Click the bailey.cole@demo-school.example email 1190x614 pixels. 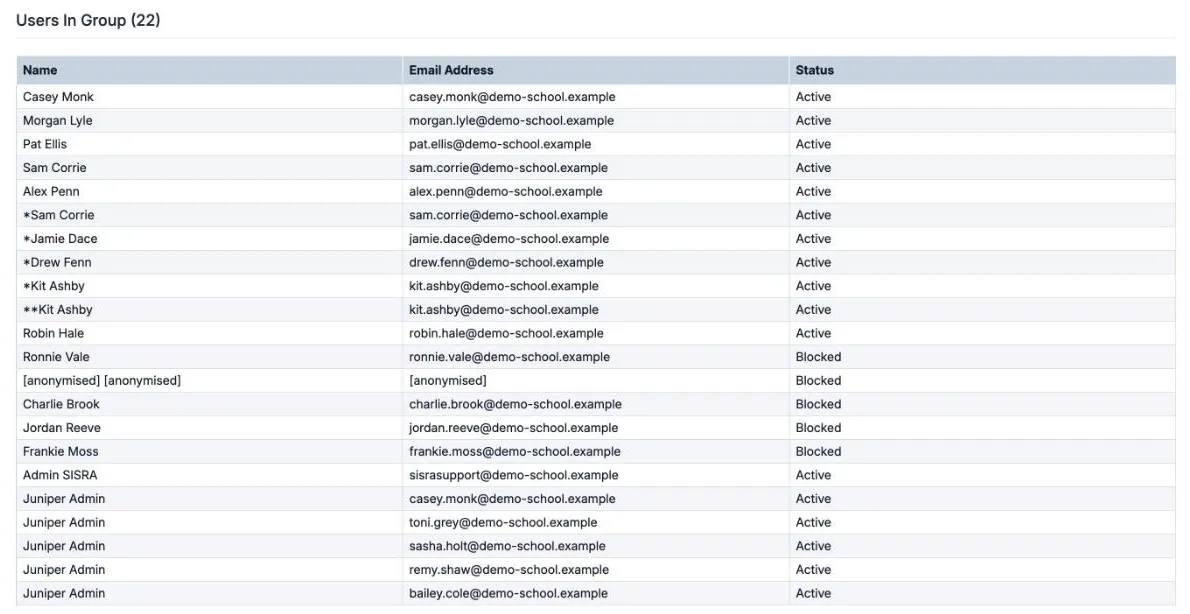click(x=508, y=594)
